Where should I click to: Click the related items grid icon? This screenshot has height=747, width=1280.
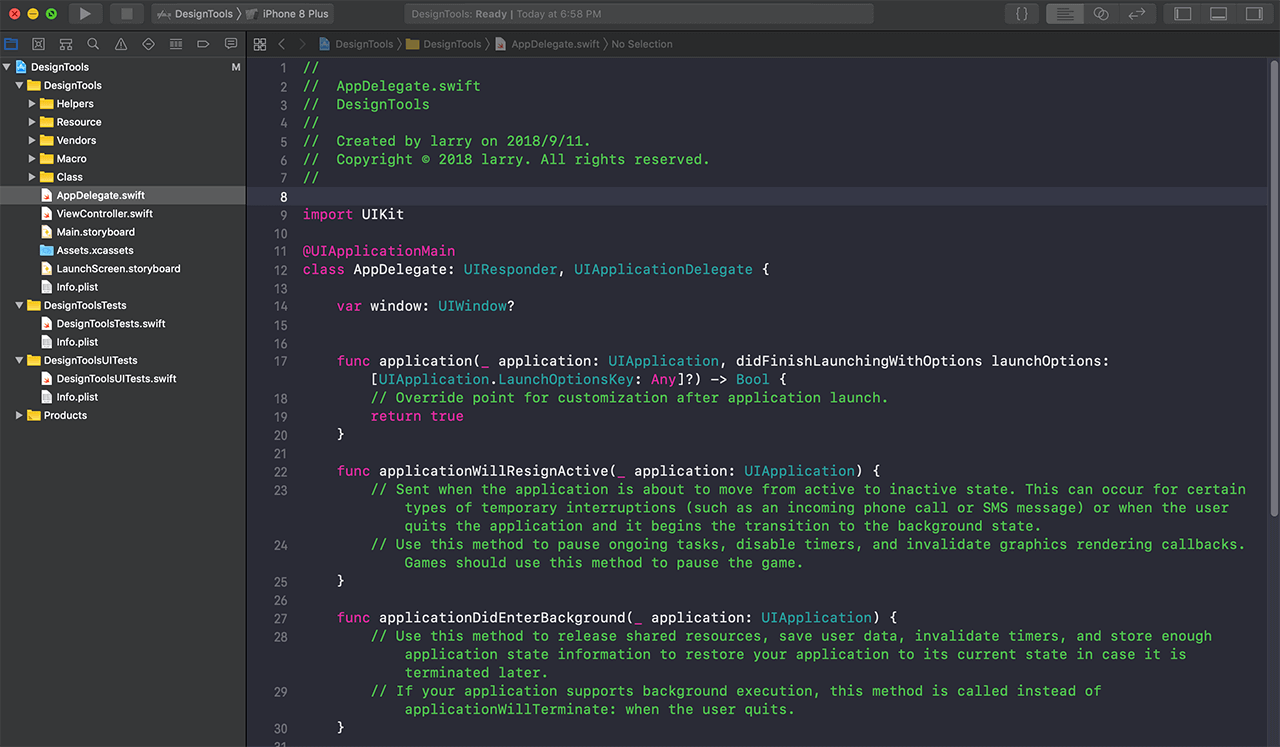260,44
